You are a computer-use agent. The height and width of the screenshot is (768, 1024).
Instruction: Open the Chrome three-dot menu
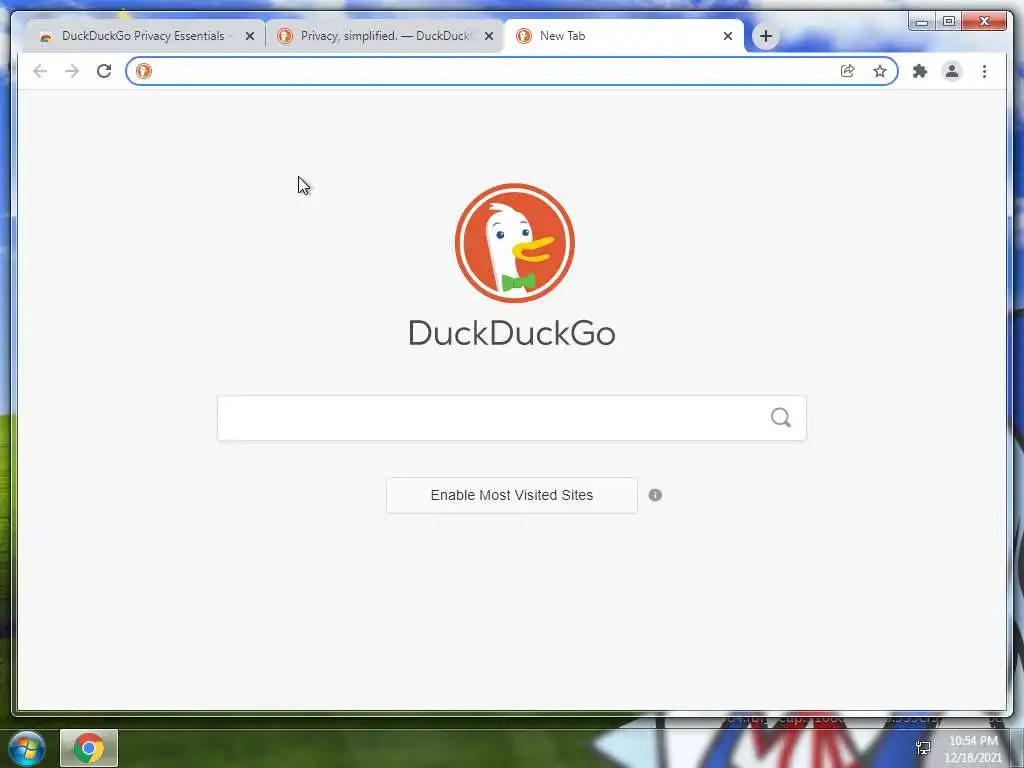click(984, 71)
